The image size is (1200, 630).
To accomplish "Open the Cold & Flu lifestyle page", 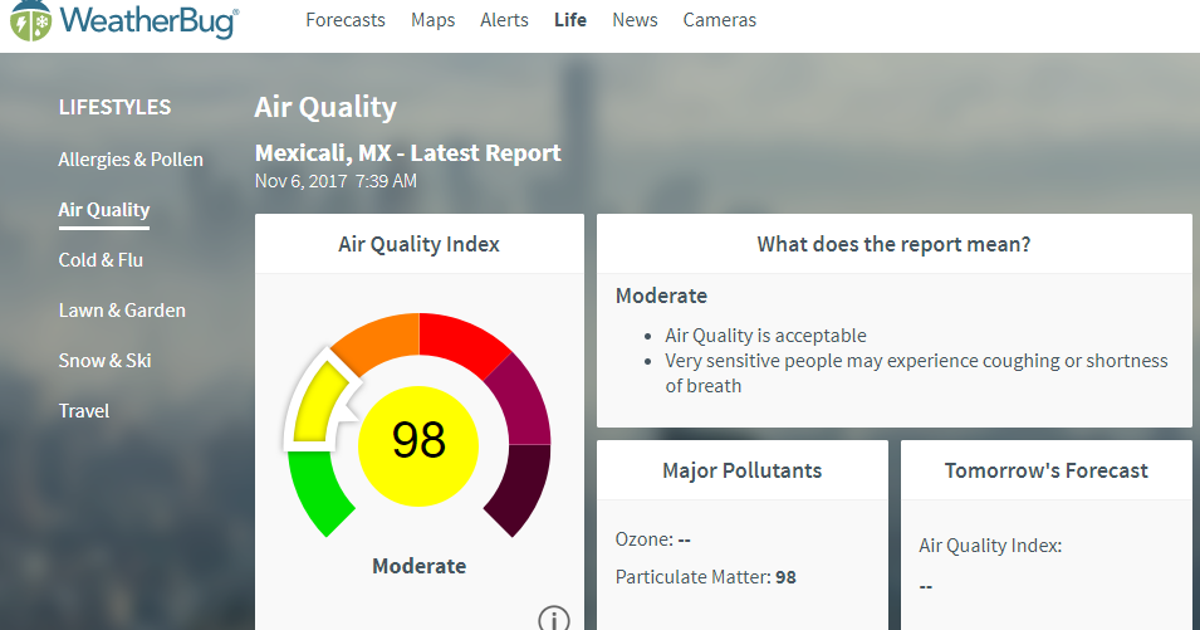I will pyautogui.click(x=101, y=260).
